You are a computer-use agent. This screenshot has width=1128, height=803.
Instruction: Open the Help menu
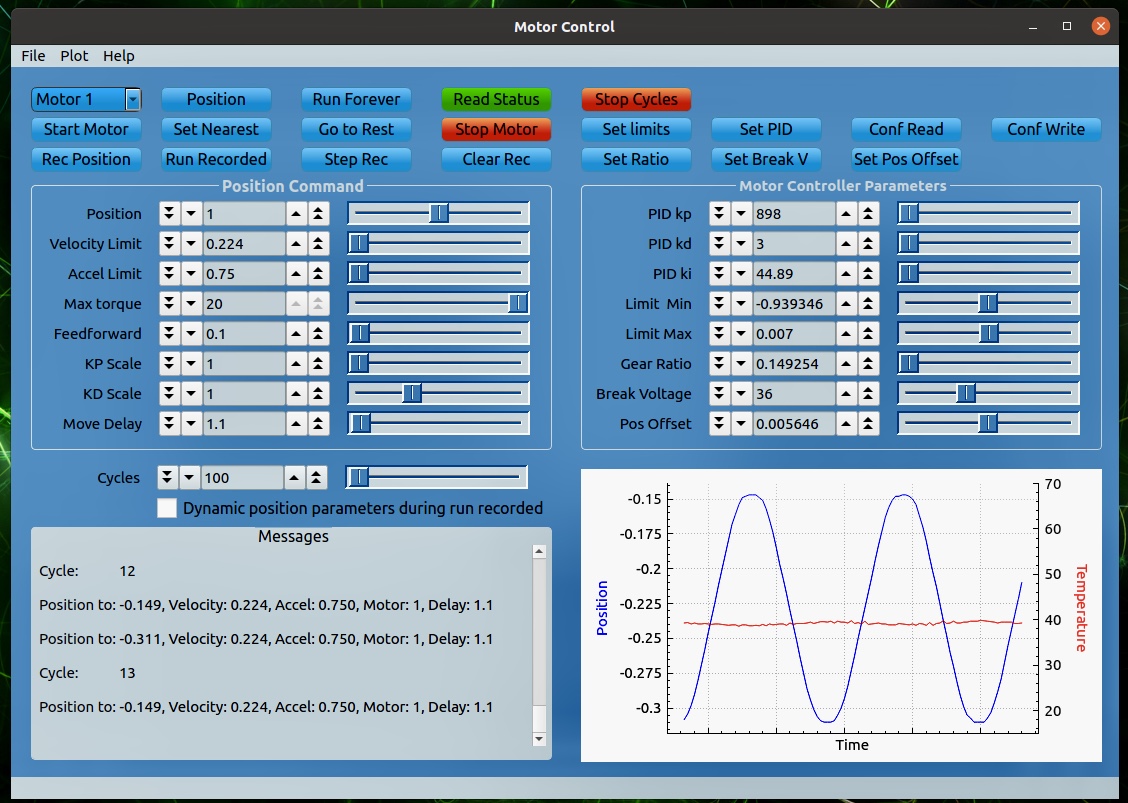point(119,56)
